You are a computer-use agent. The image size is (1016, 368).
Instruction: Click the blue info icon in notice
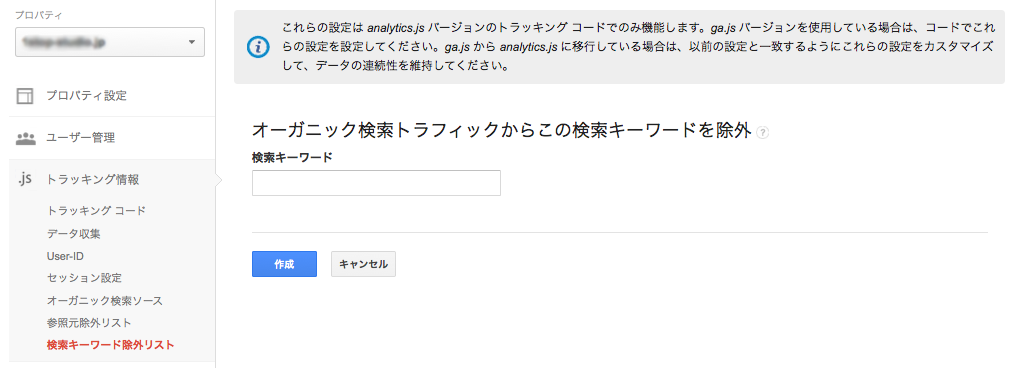259,47
